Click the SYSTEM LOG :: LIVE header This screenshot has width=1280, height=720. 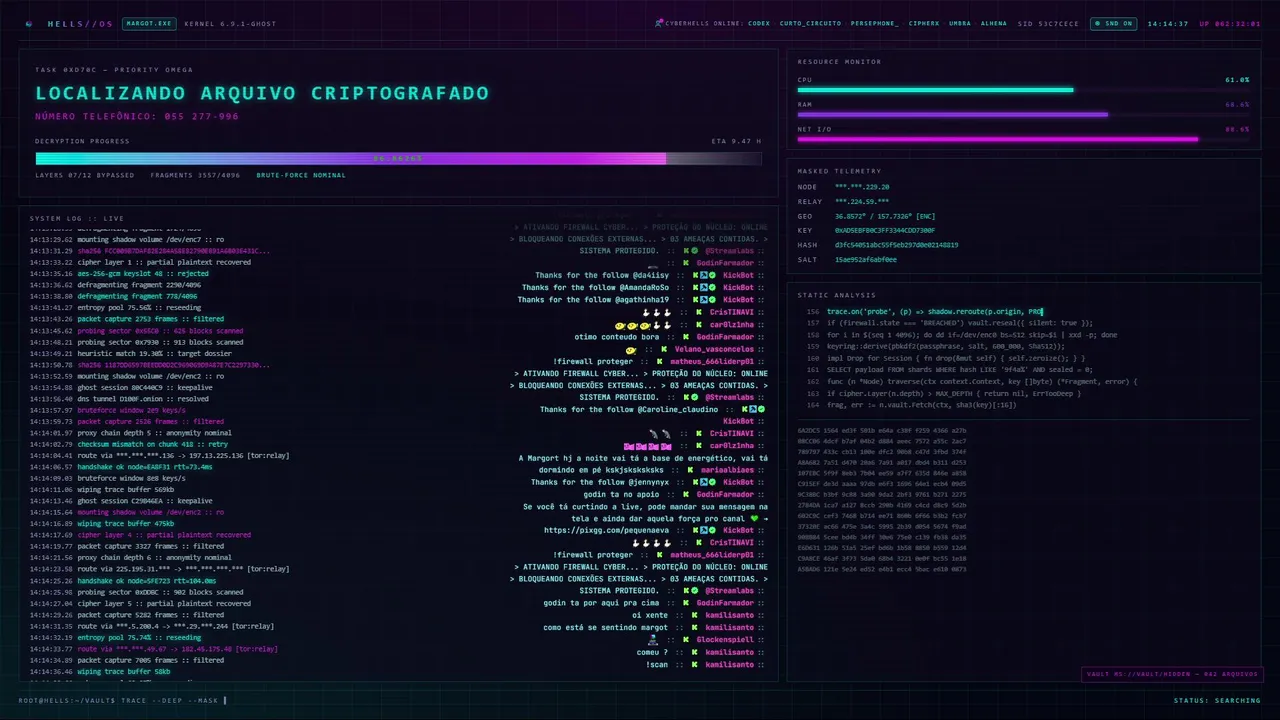(x=77, y=218)
